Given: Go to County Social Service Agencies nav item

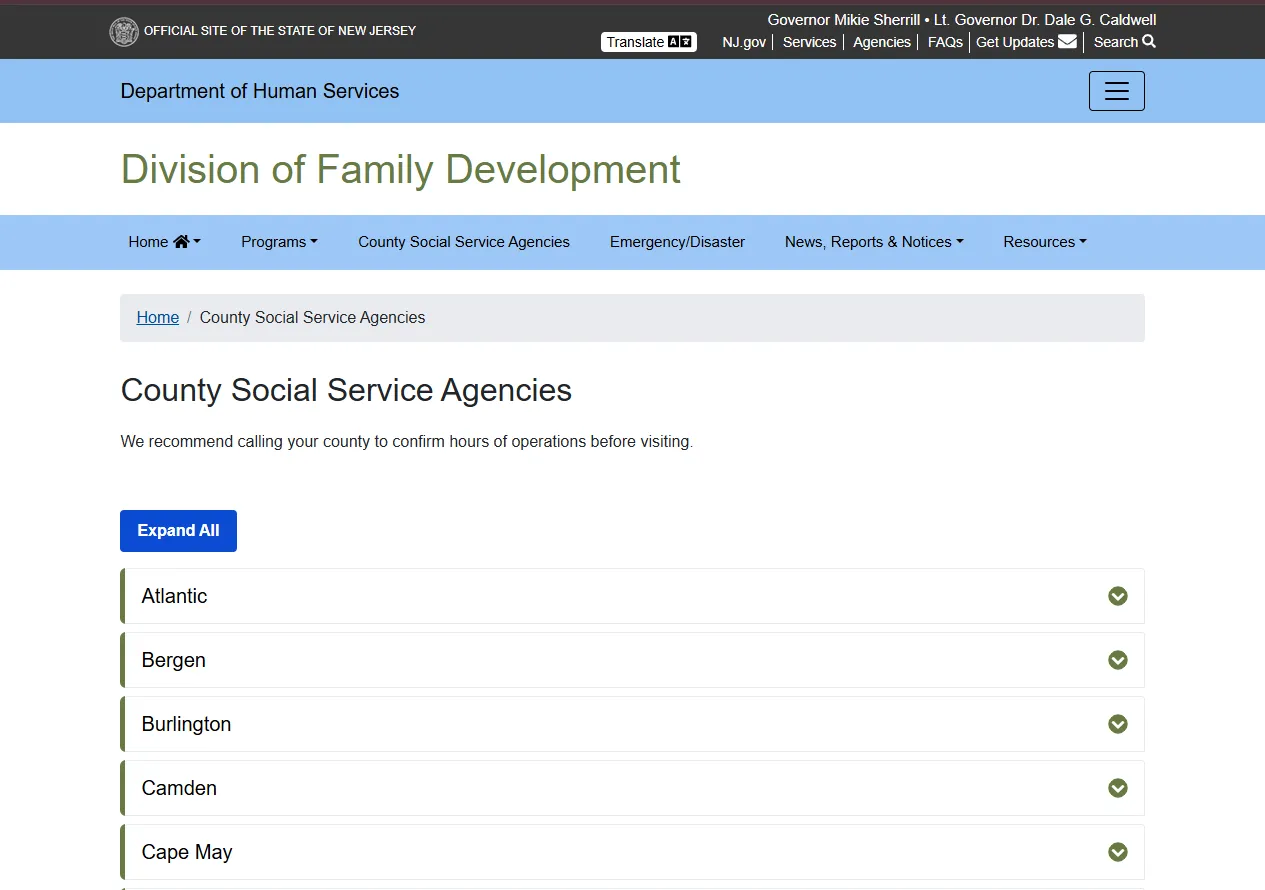Looking at the screenshot, I should click(464, 242).
